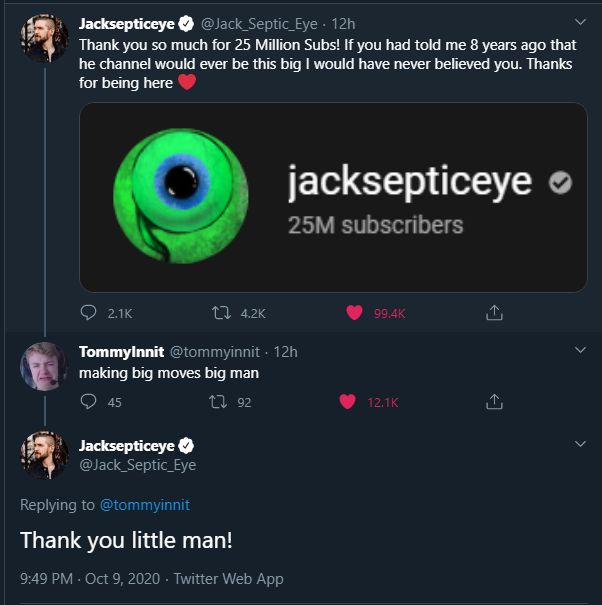This screenshot has height=605, width=602.
Task: Open more options on top Jacksepticeye tweet
Action: 580,22
